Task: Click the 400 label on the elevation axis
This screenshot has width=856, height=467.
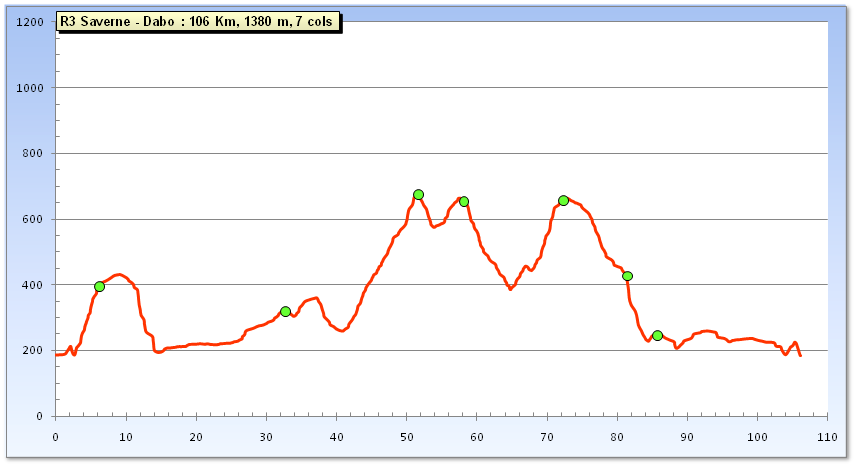Action: 32,285
